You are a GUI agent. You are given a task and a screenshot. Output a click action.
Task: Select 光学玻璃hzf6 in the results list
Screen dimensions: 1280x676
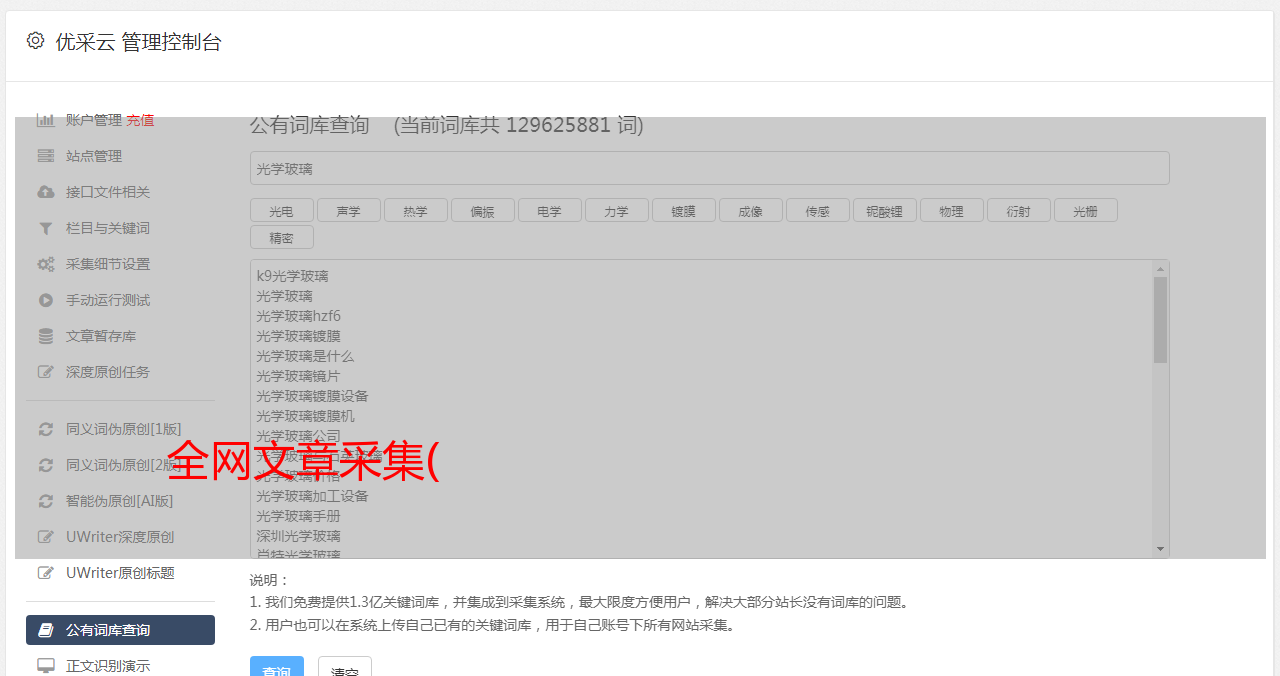tap(298, 316)
